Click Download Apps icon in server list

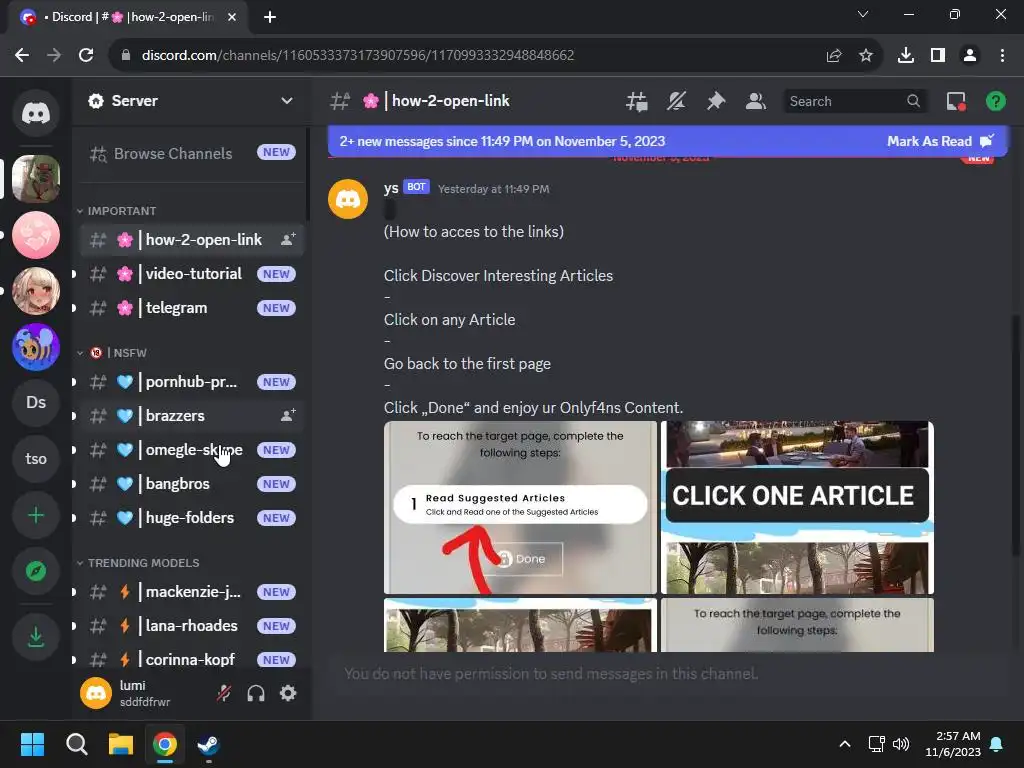point(36,637)
